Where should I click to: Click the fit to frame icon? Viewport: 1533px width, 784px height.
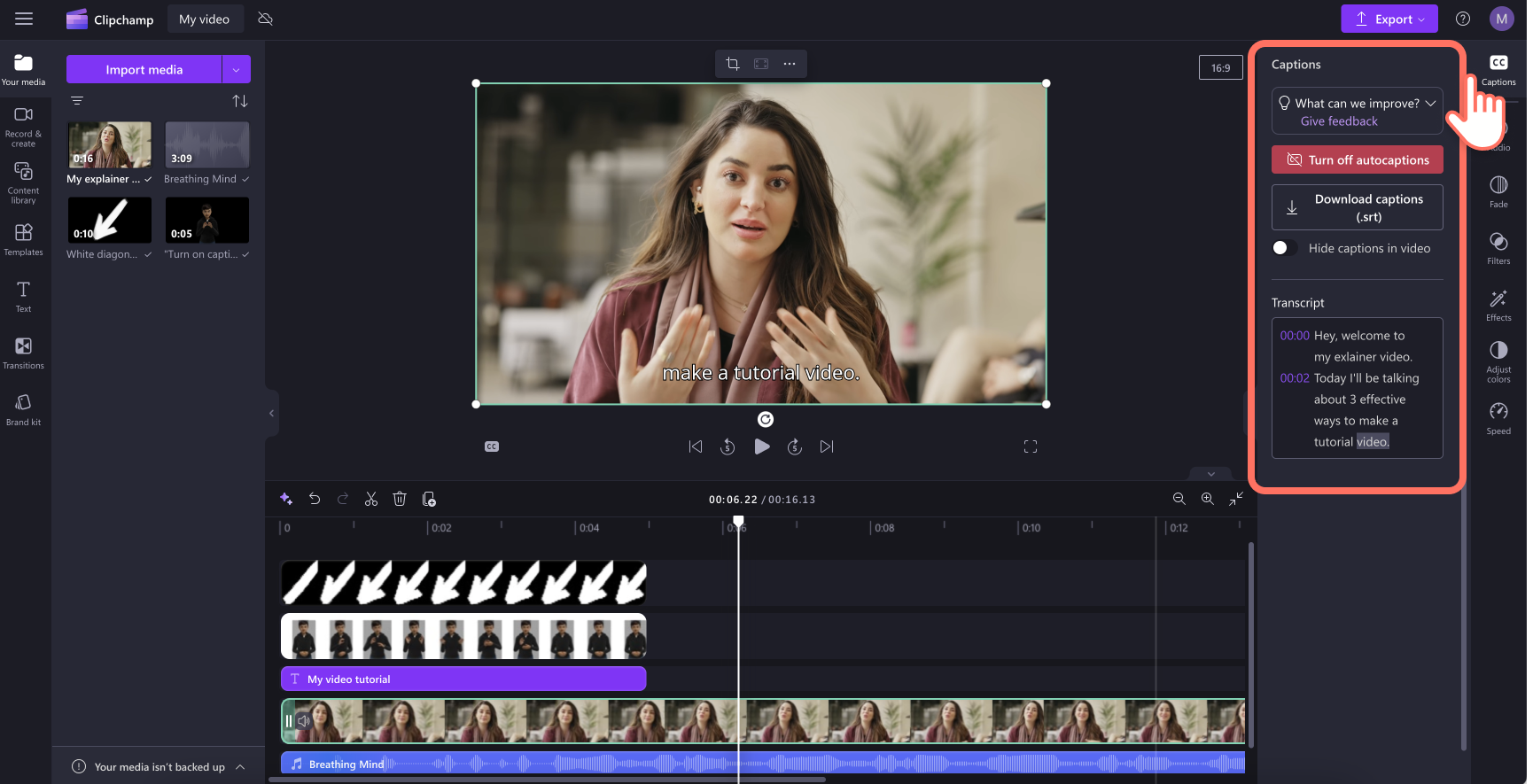pyautogui.click(x=761, y=64)
